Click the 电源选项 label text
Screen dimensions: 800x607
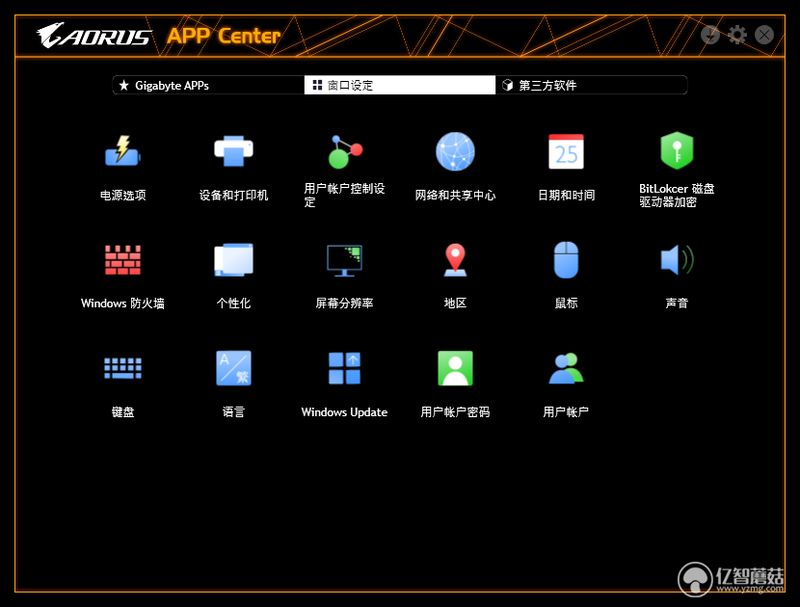click(123, 195)
